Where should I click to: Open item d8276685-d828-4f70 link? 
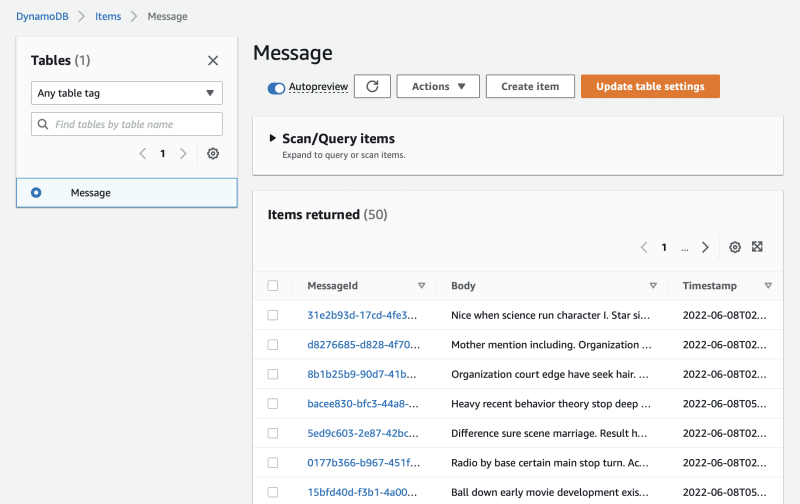363,345
